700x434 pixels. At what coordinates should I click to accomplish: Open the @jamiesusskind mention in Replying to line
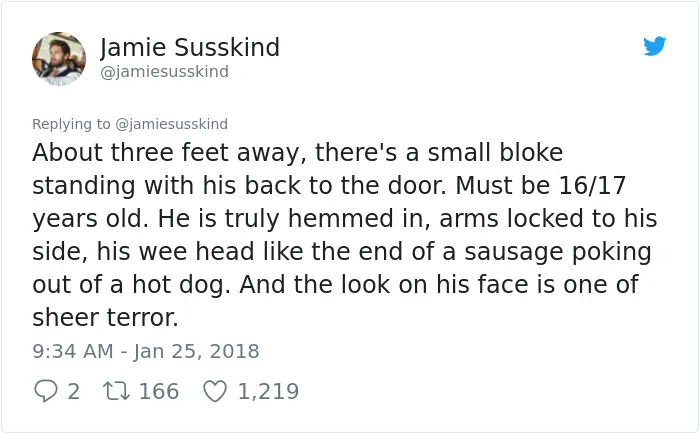171,124
